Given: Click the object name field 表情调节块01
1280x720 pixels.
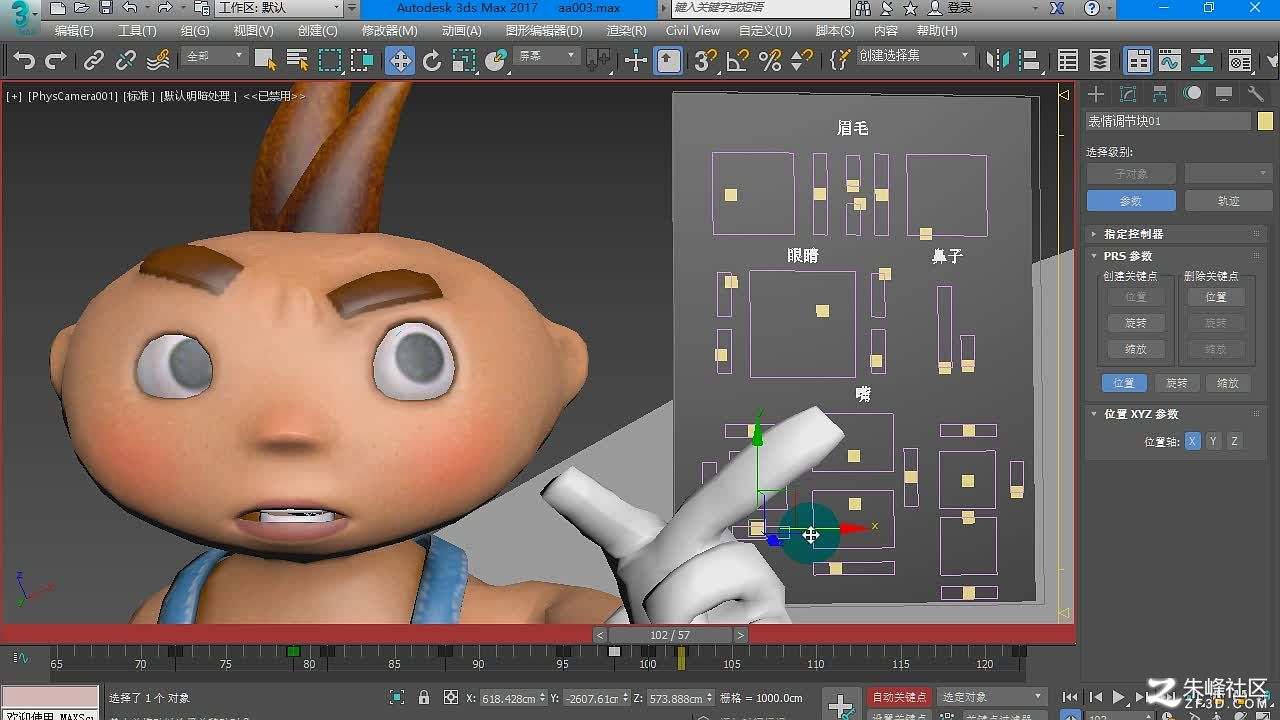Looking at the screenshot, I should click(x=1168, y=121).
